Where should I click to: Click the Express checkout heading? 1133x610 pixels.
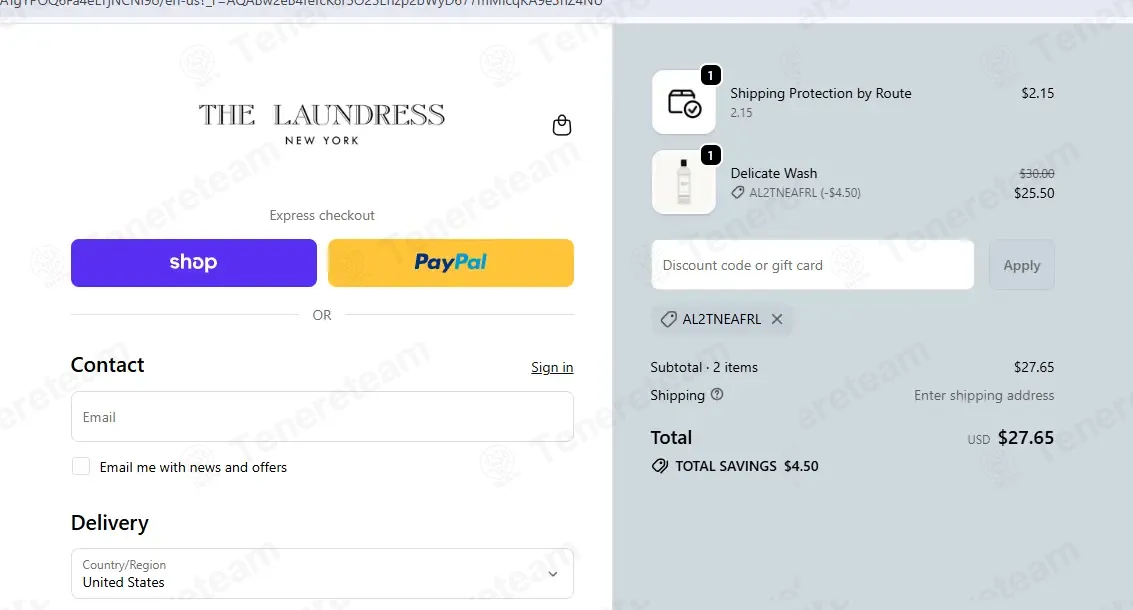click(x=322, y=215)
